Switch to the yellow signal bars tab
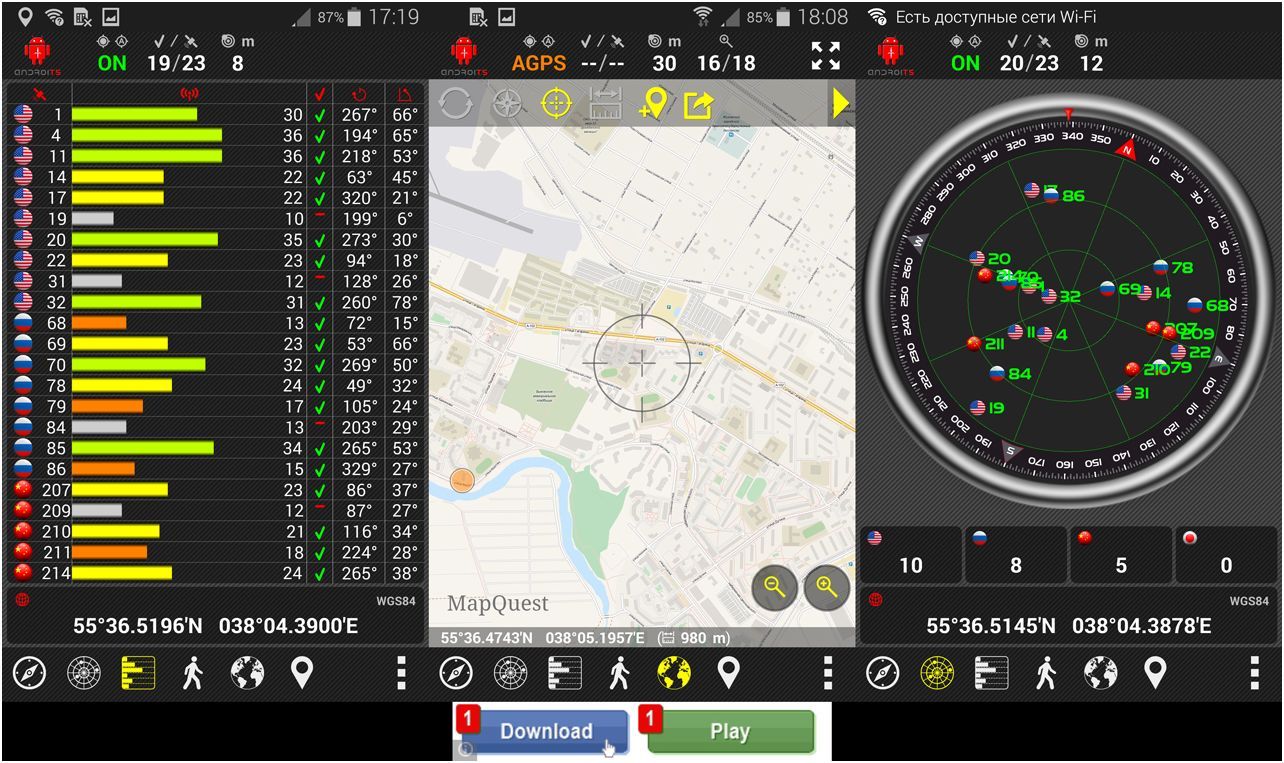1284x763 pixels. [x=138, y=673]
